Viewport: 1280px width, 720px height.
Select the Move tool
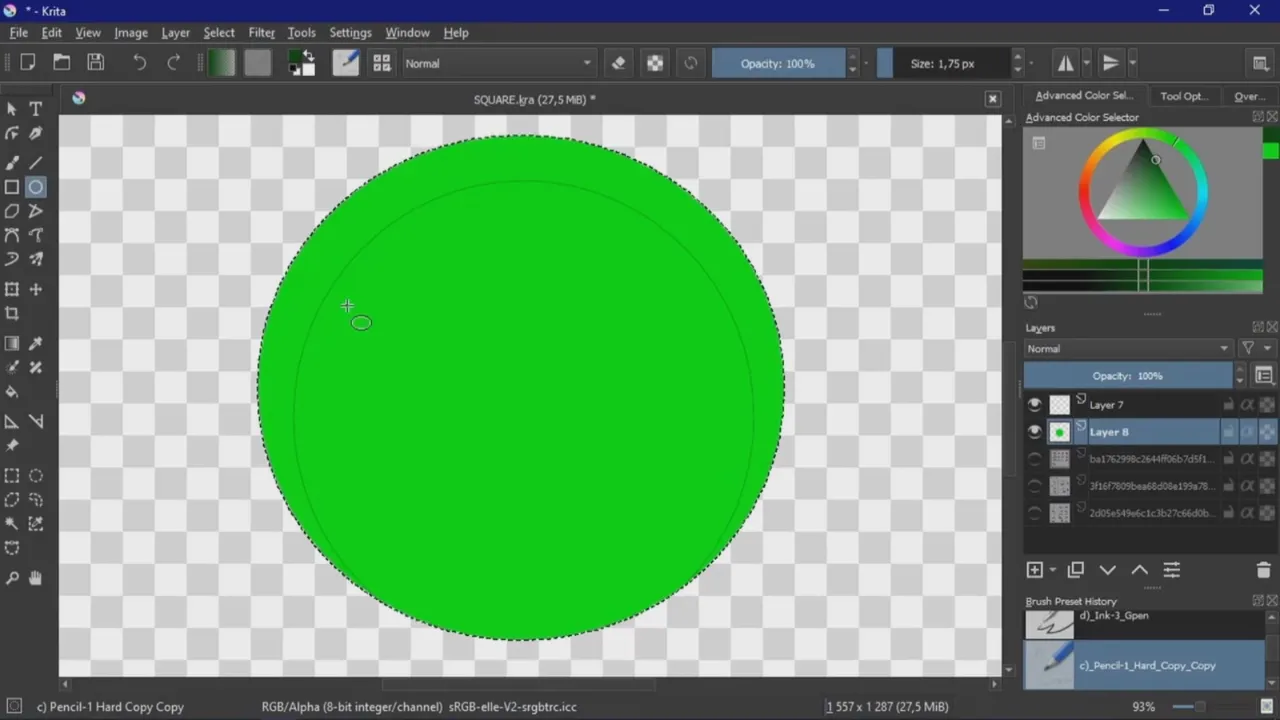point(36,289)
